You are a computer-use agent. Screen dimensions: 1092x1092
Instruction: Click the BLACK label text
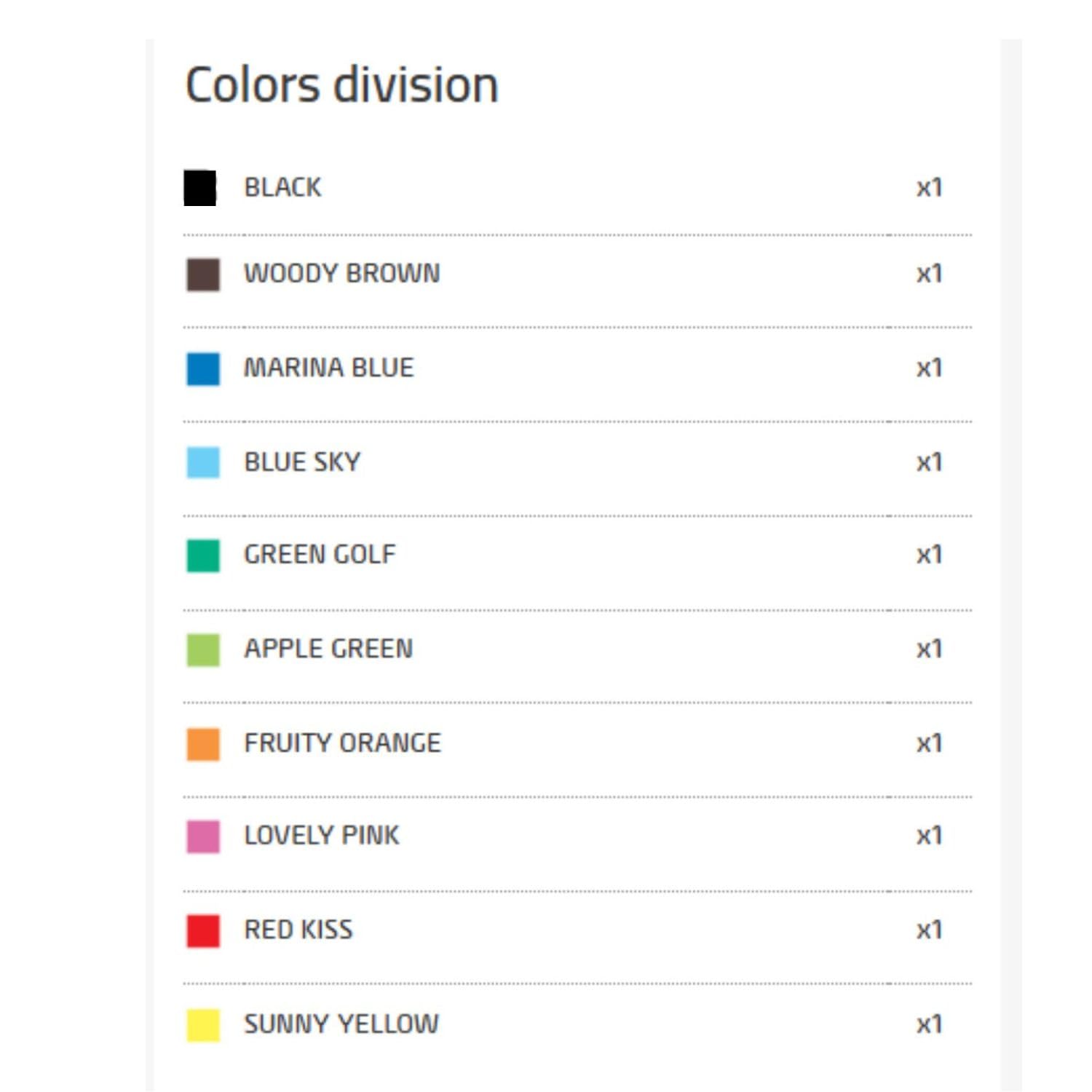pos(282,187)
